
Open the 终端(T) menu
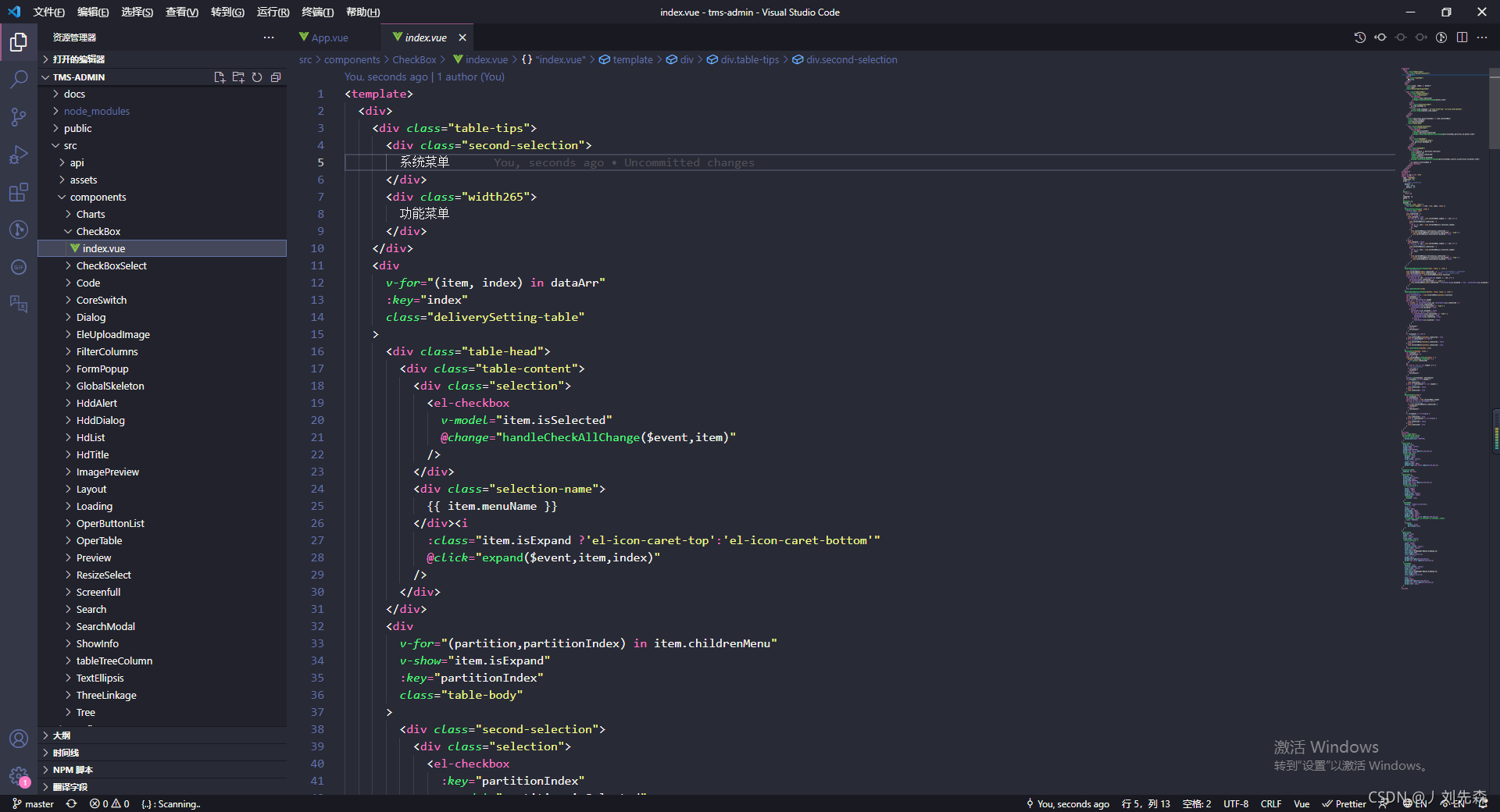pyautogui.click(x=317, y=12)
